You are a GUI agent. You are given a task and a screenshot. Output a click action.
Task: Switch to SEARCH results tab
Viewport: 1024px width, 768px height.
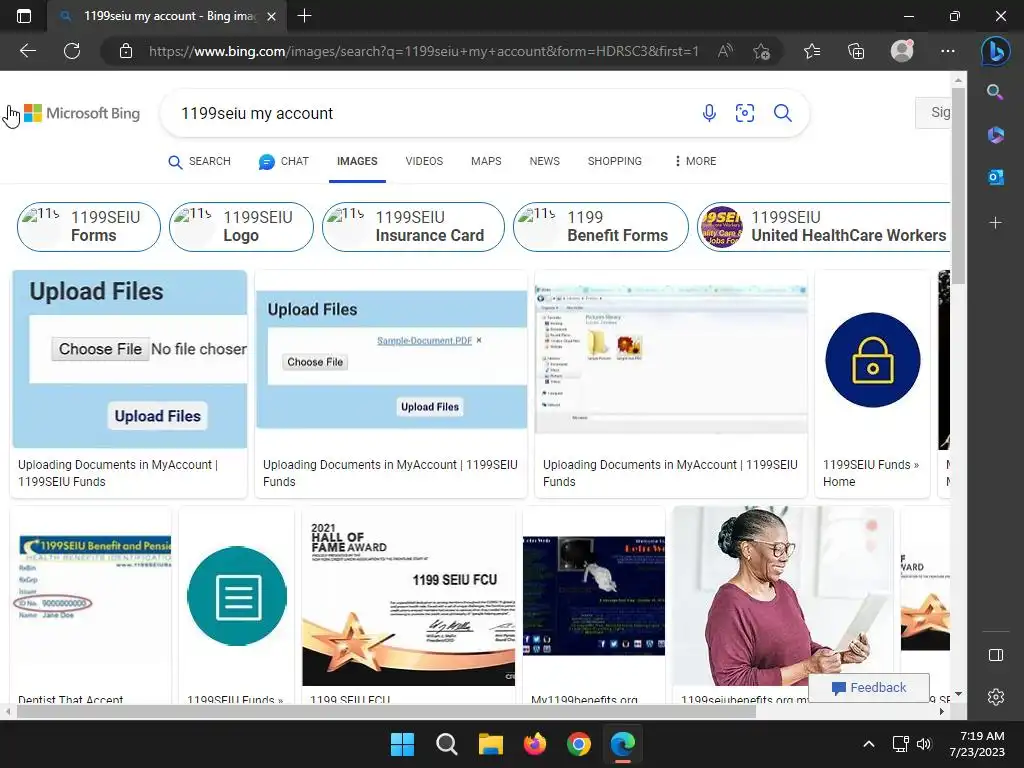199,161
